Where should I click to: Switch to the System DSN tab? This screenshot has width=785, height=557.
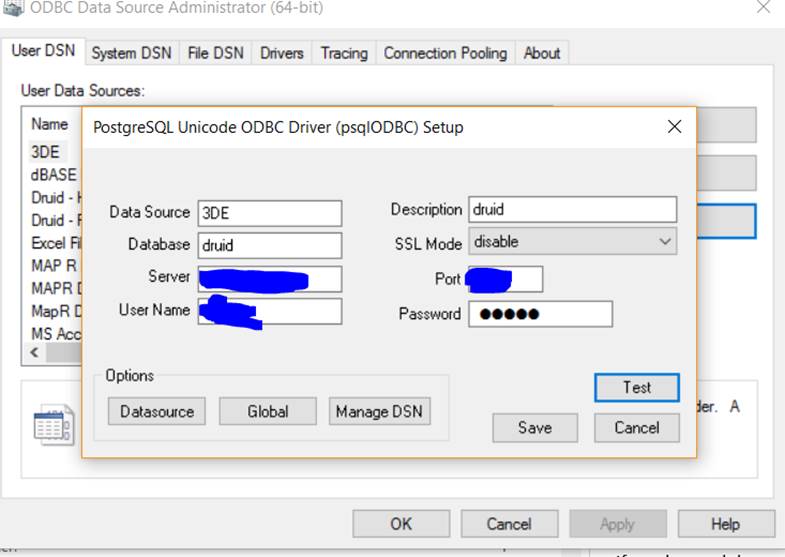(131, 53)
